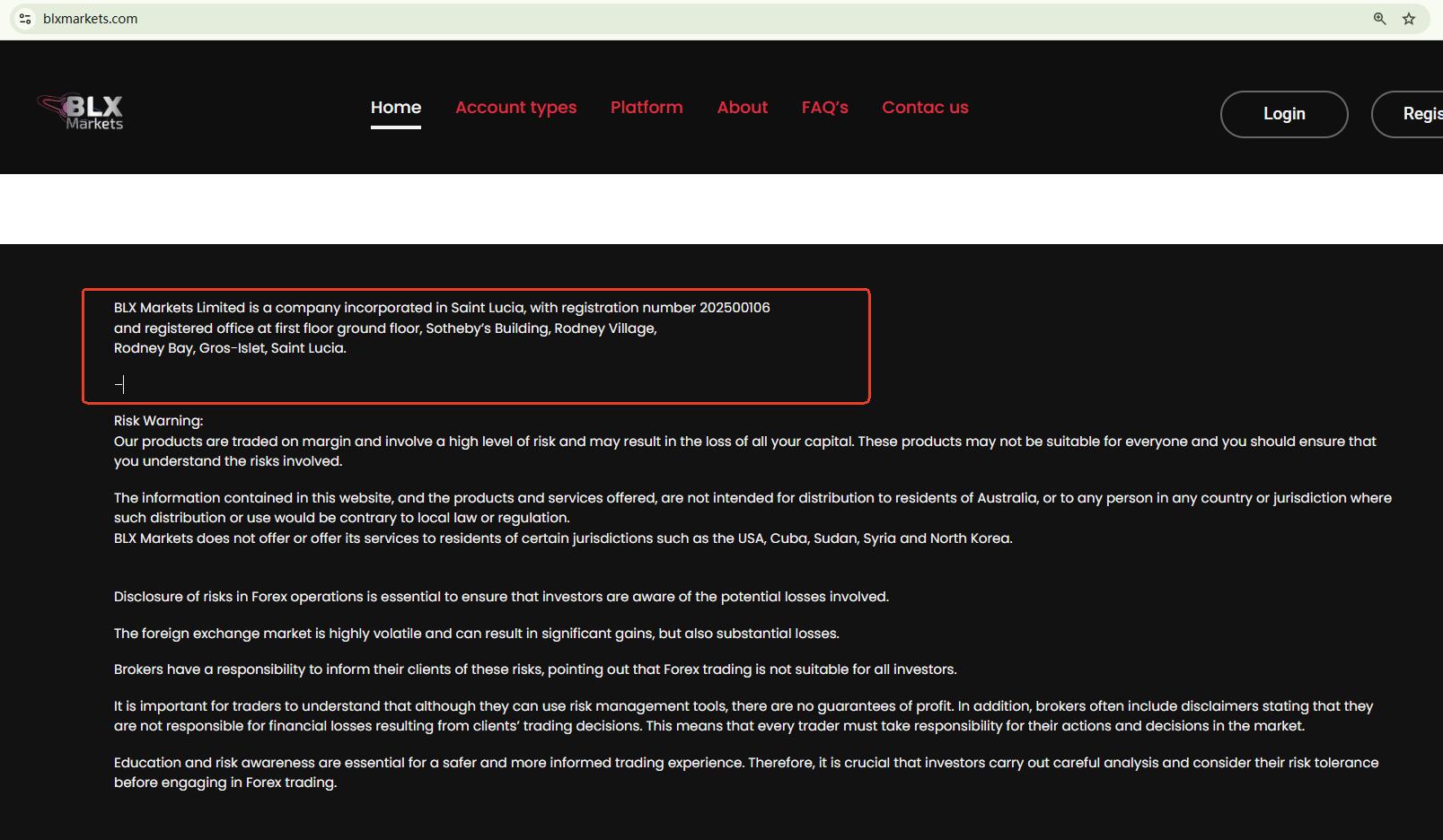The height and width of the screenshot is (840, 1443).
Task: Click the Education and risk awareness paragraph
Action: coord(745,772)
